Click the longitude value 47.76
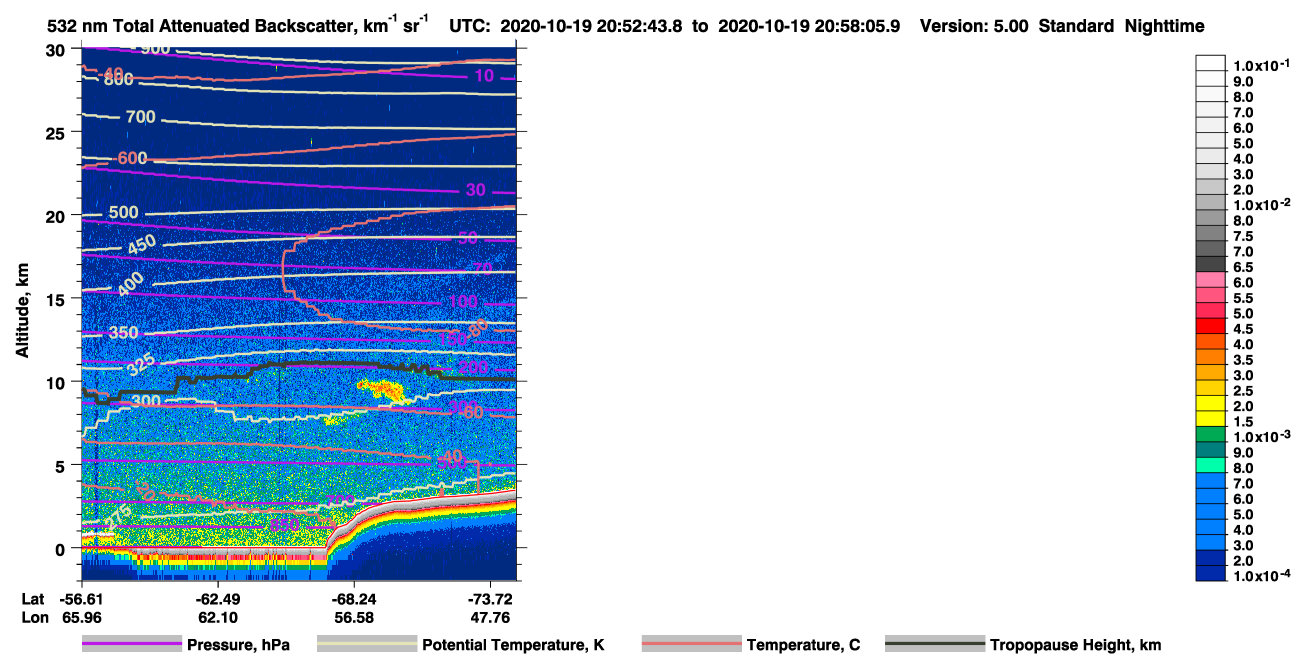This screenshot has width=1300, height=667. [490, 617]
